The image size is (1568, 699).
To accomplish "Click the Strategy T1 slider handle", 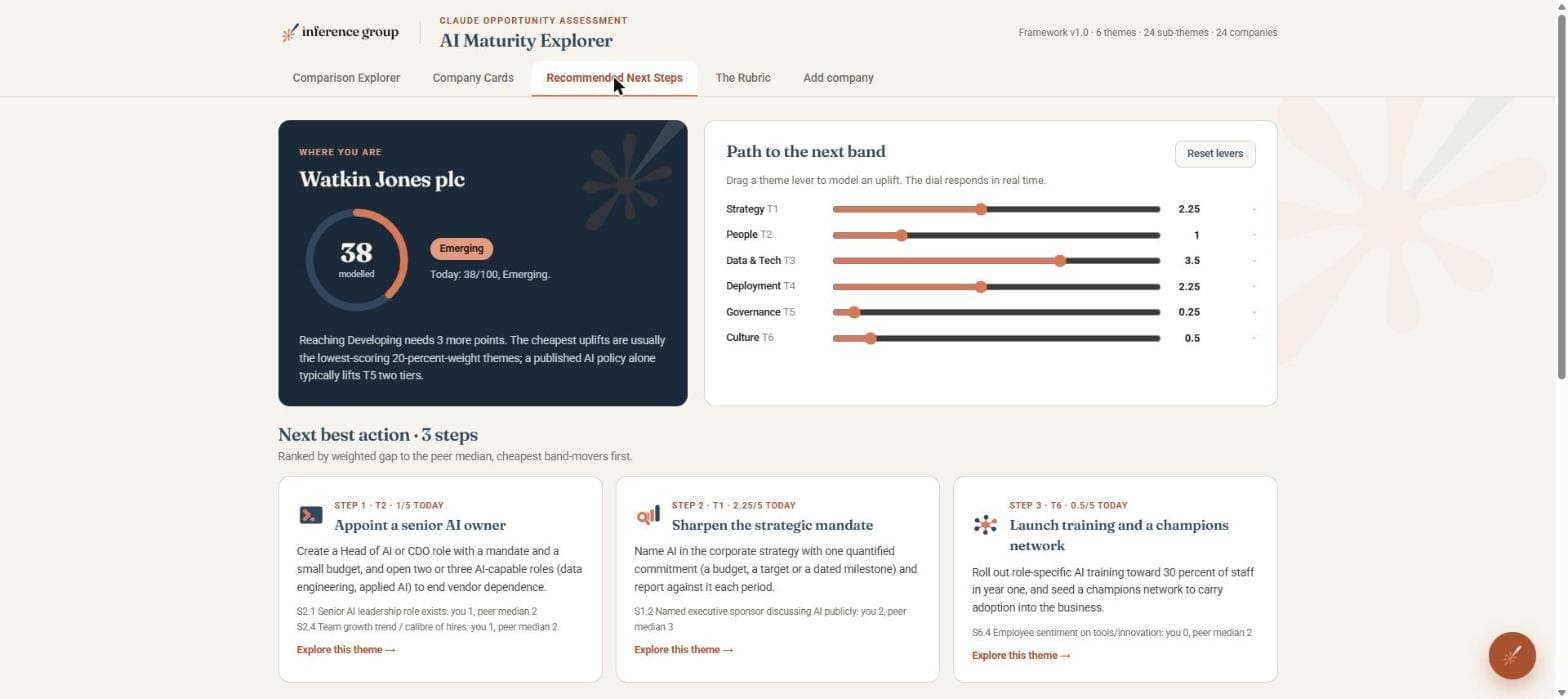I will (981, 209).
